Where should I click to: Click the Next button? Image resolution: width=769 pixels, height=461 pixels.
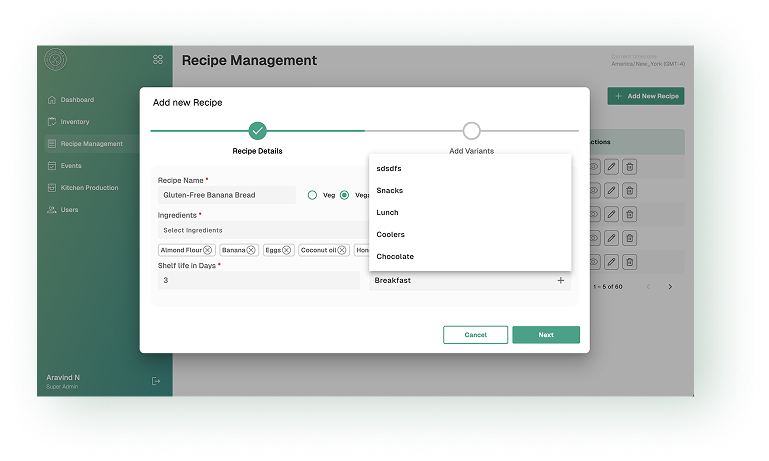[x=546, y=335]
